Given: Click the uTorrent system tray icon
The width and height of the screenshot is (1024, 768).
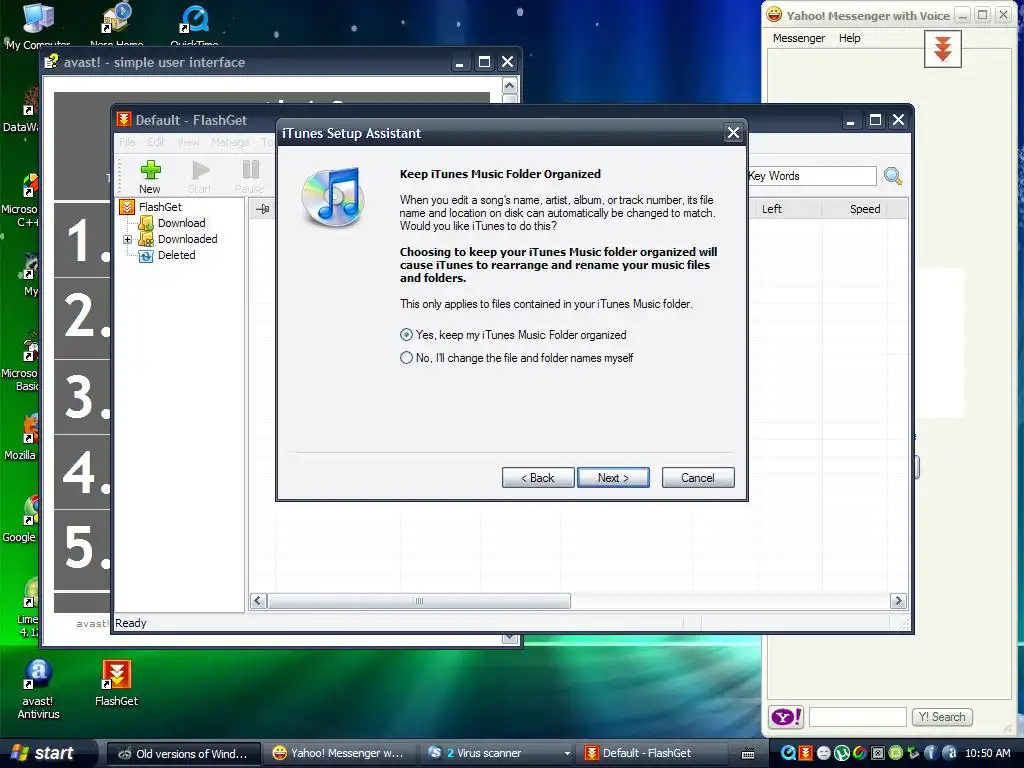Looking at the screenshot, I should point(842,754).
